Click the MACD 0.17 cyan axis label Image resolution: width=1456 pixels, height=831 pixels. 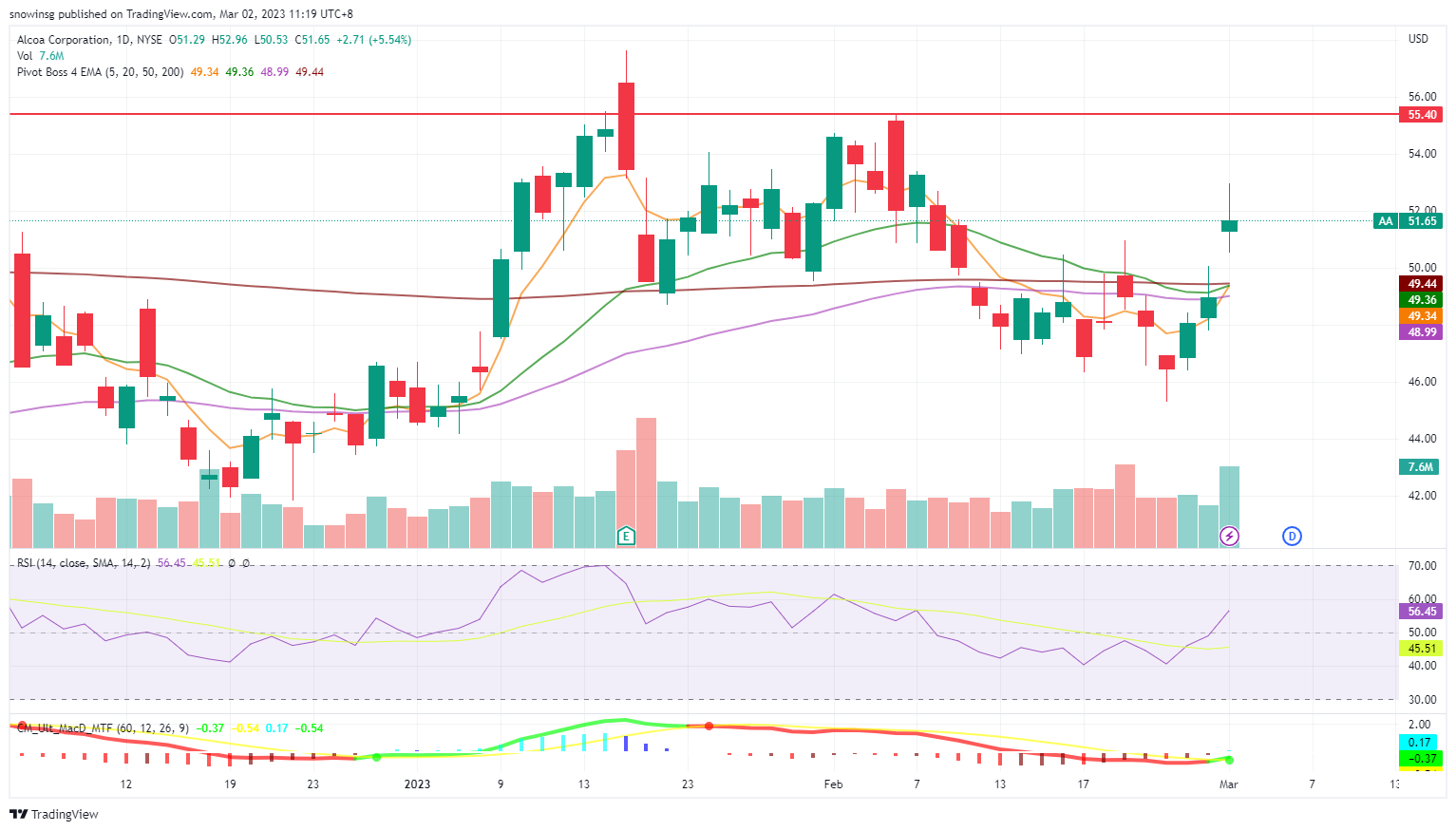[1420, 743]
